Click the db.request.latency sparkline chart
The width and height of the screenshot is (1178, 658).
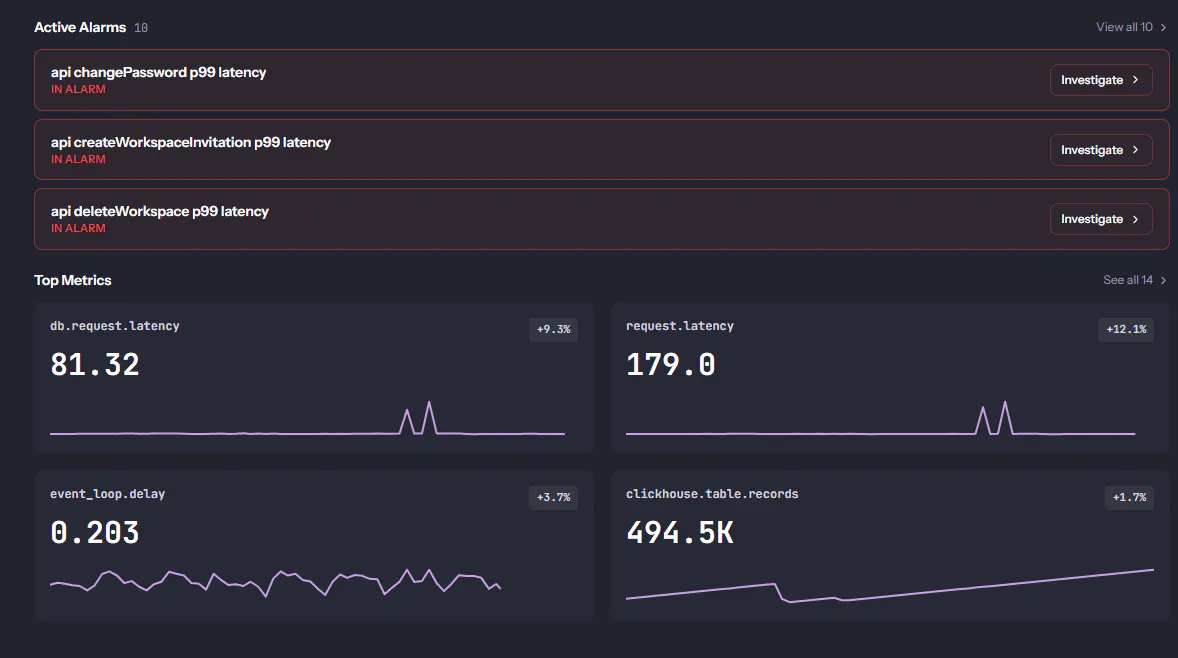(x=307, y=418)
